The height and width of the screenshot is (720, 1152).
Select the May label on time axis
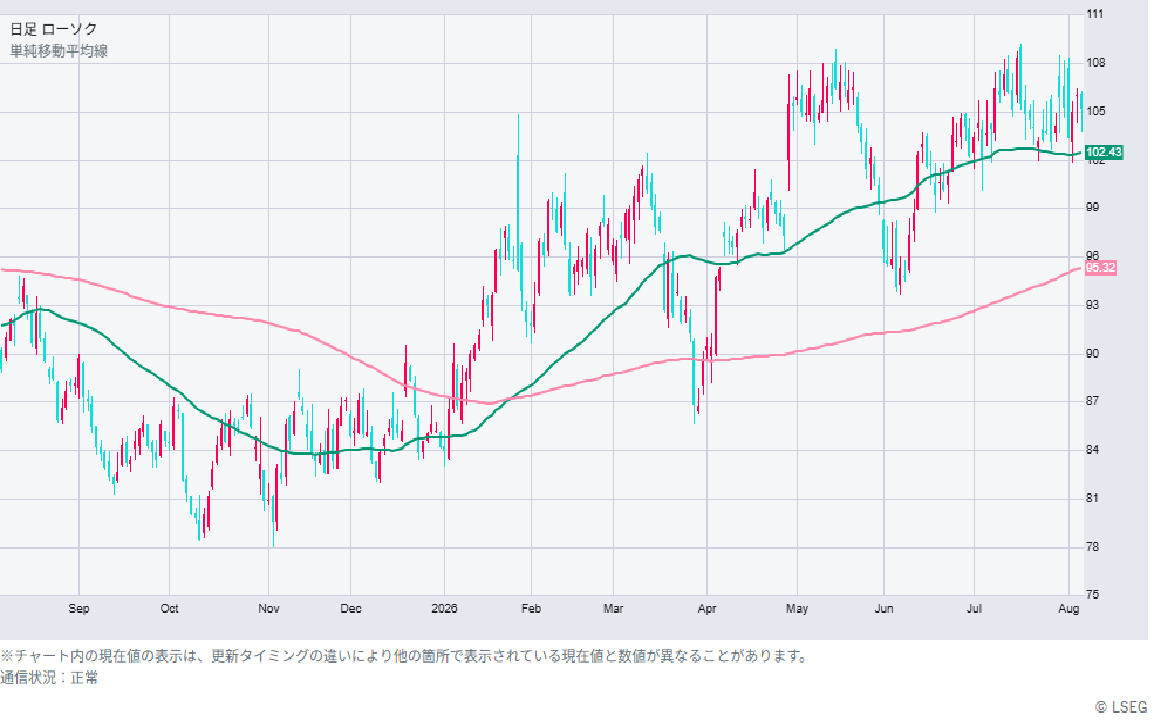(797, 608)
